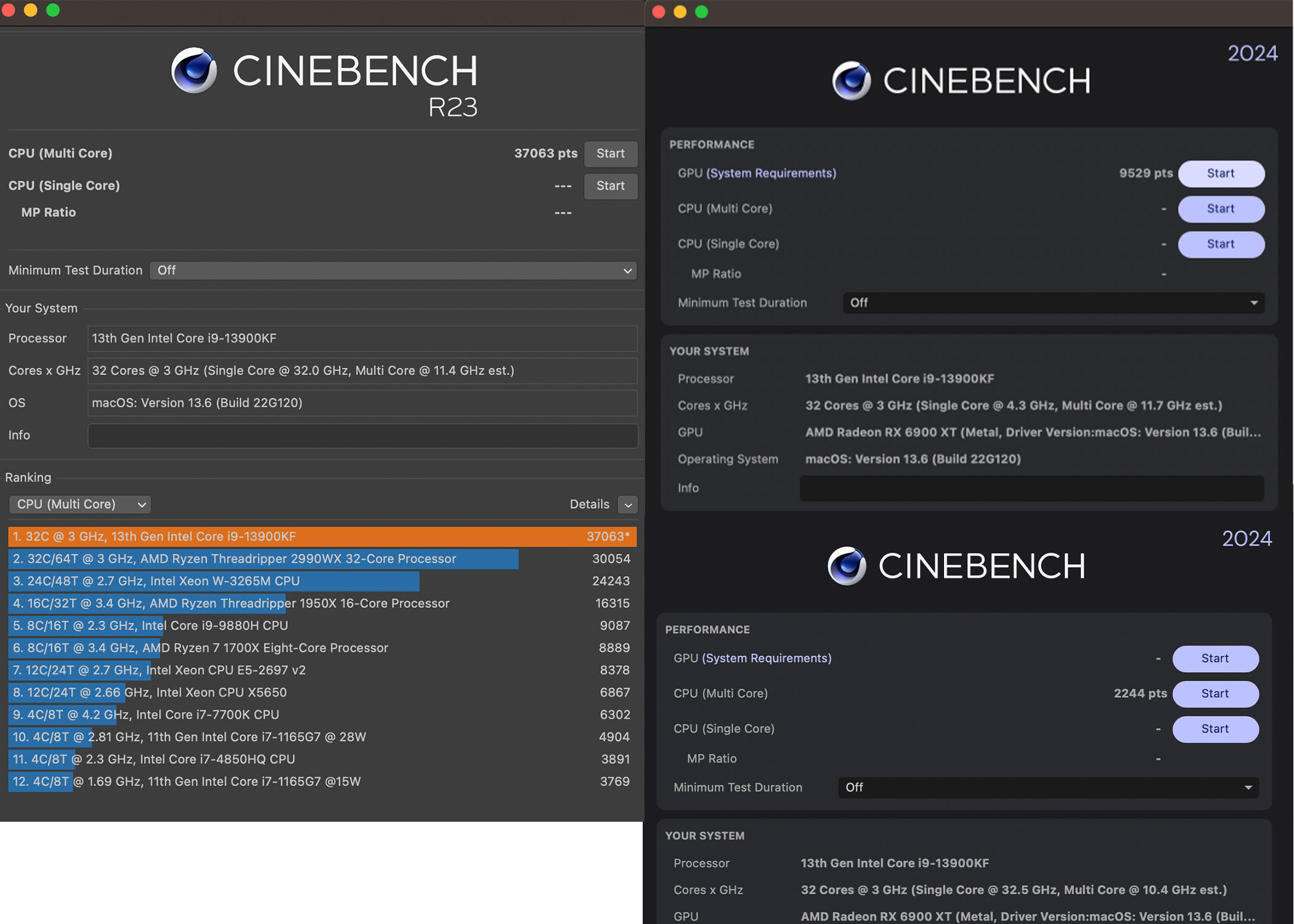1294x924 pixels.
Task: Select ranking row Xeon E5-2697 v2
Action: (322, 670)
